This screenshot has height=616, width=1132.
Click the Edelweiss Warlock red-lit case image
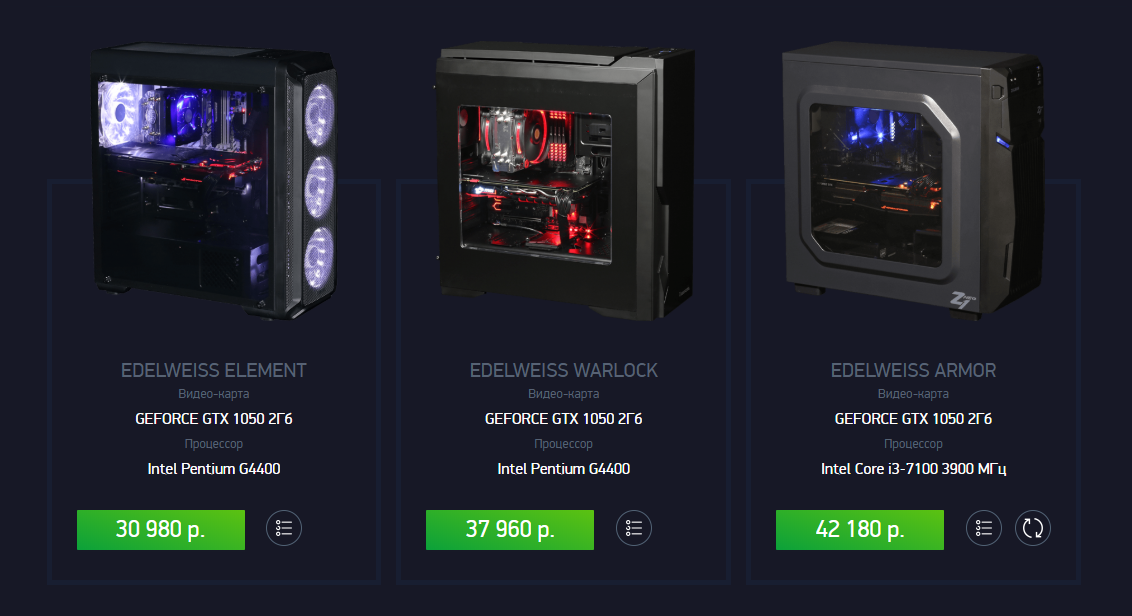pyautogui.click(x=565, y=181)
